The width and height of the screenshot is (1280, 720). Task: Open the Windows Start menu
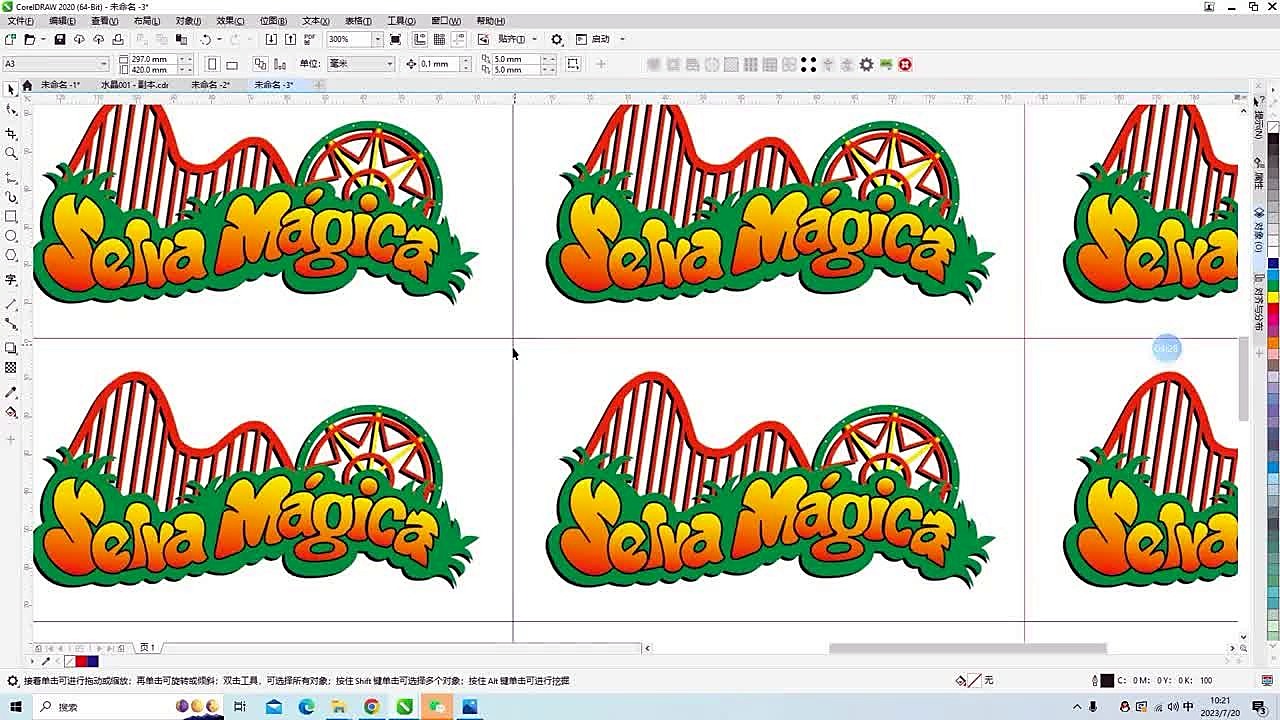(x=16, y=707)
